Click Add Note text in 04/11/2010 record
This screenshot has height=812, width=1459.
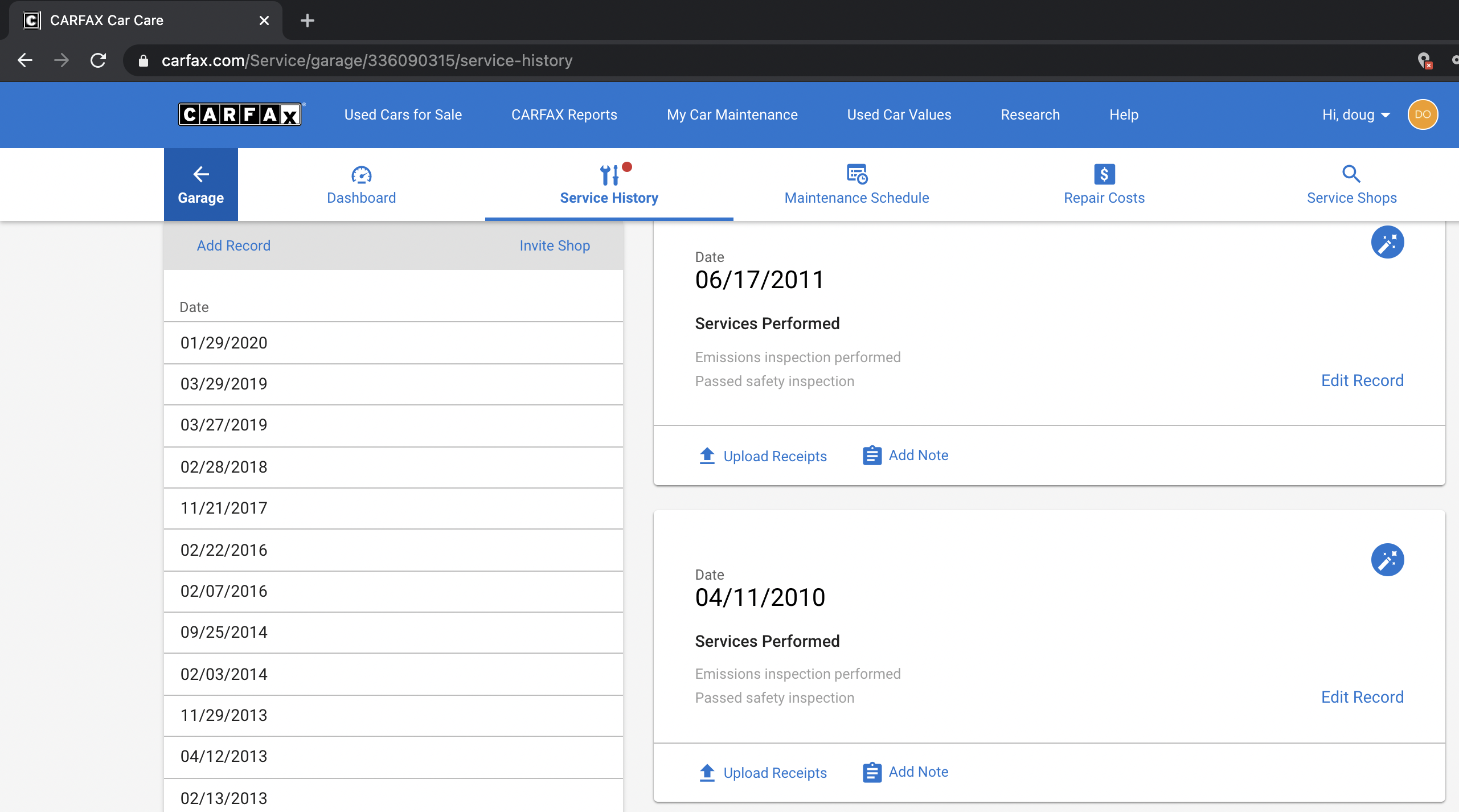919,772
